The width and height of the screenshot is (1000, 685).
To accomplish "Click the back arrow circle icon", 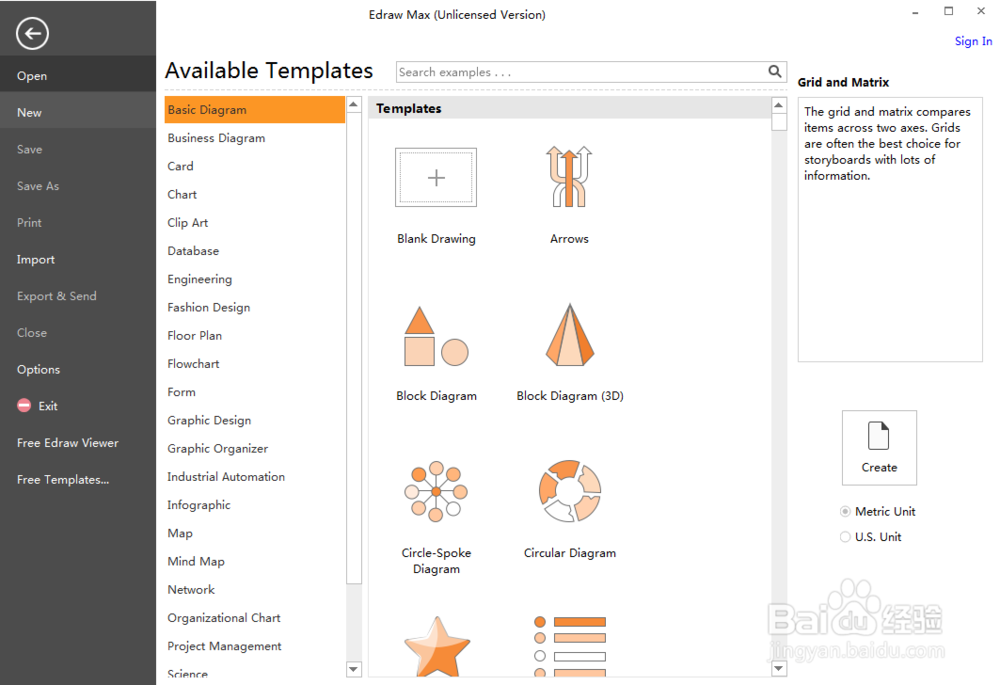I will click(x=33, y=33).
